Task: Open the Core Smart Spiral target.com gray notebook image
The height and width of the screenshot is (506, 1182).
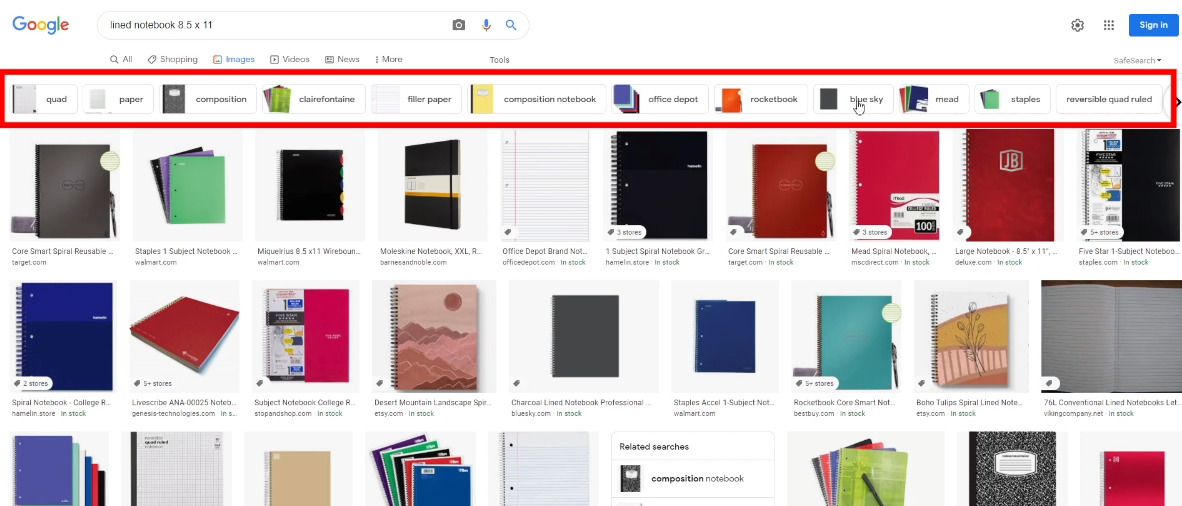Action: (64, 186)
